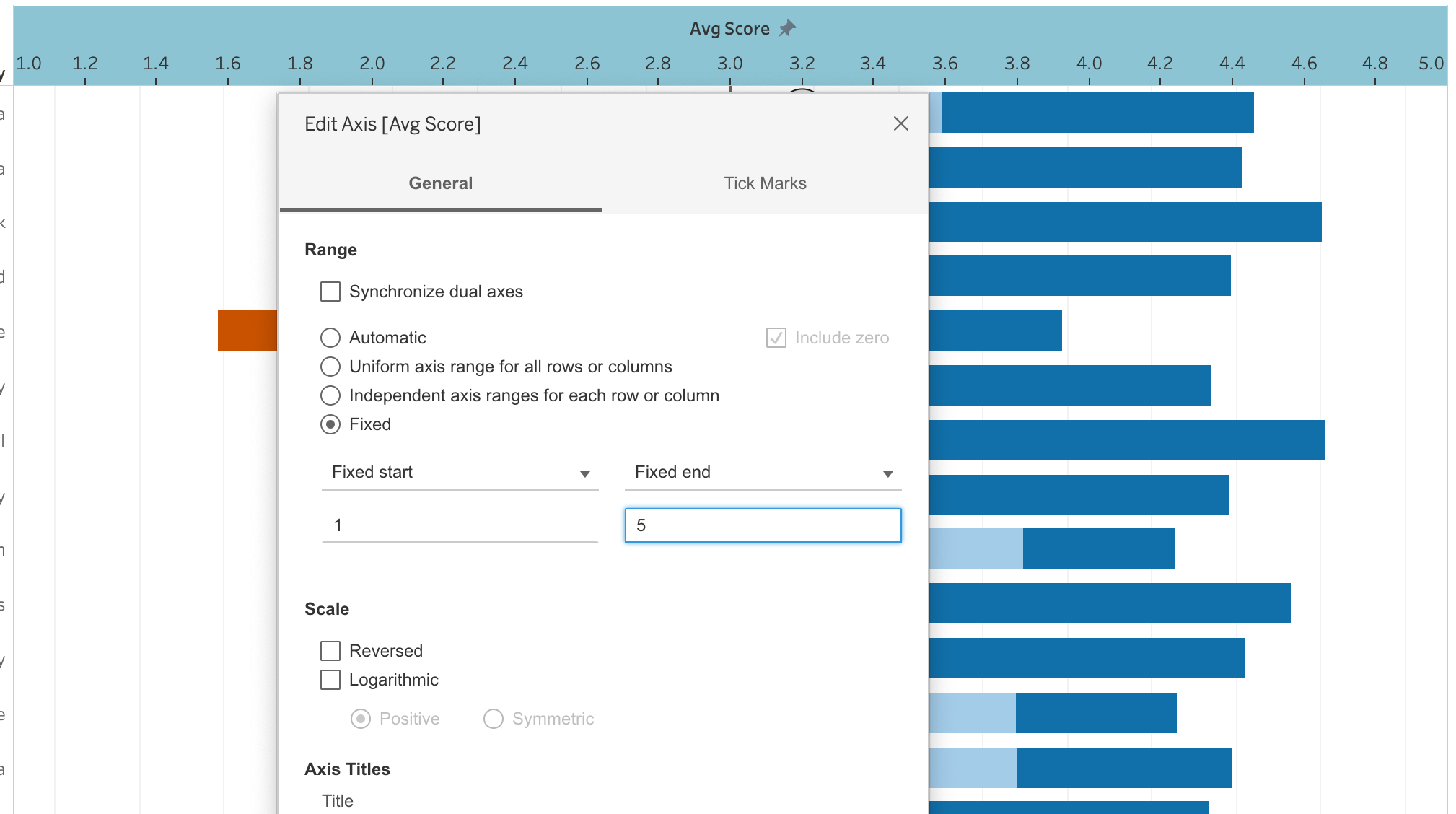The height and width of the screenshot is (814, 1456).
Task: Click the fixed start value field
Action: (x=460, y=525)
